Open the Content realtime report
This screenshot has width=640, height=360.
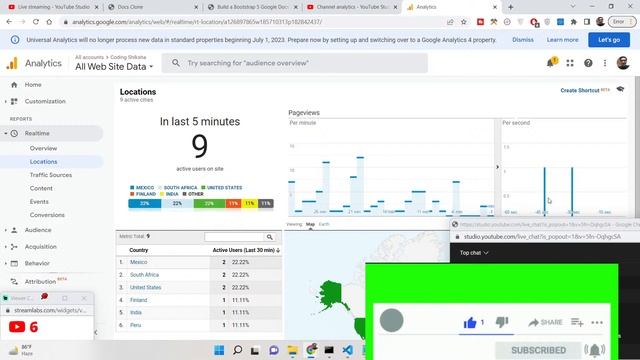41,188
